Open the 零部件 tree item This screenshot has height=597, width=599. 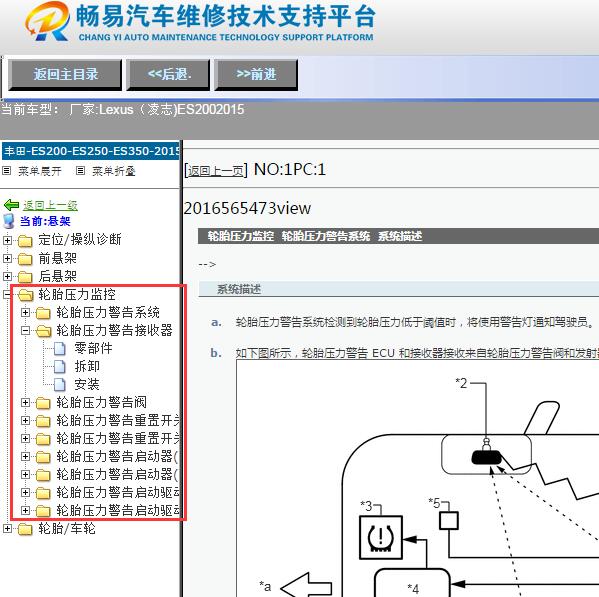(x=94, y=348)
